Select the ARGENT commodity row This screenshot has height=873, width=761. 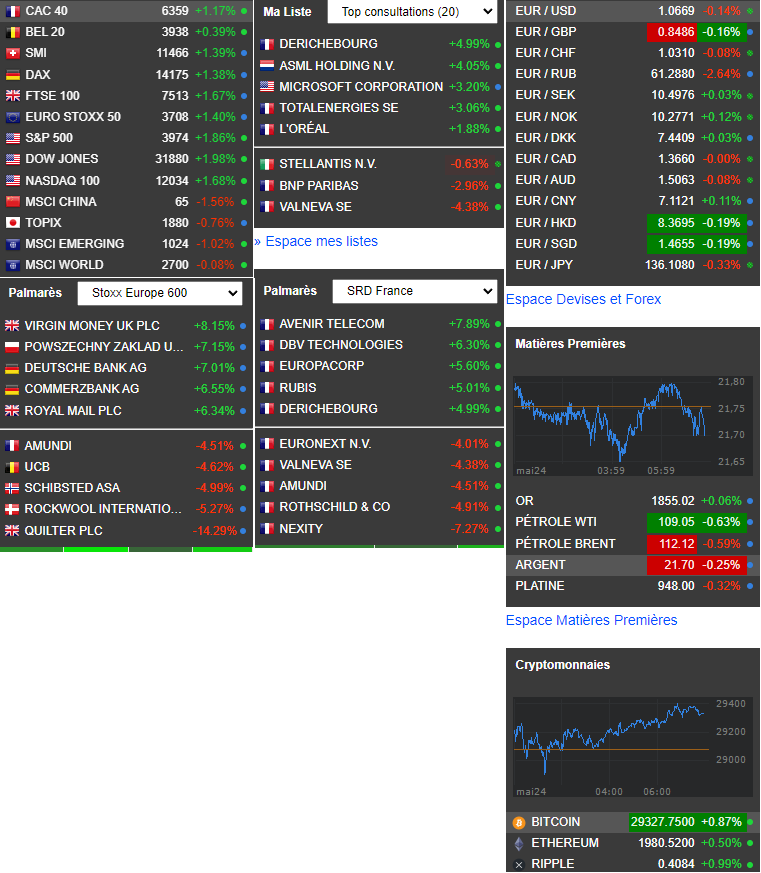(540, 565)
